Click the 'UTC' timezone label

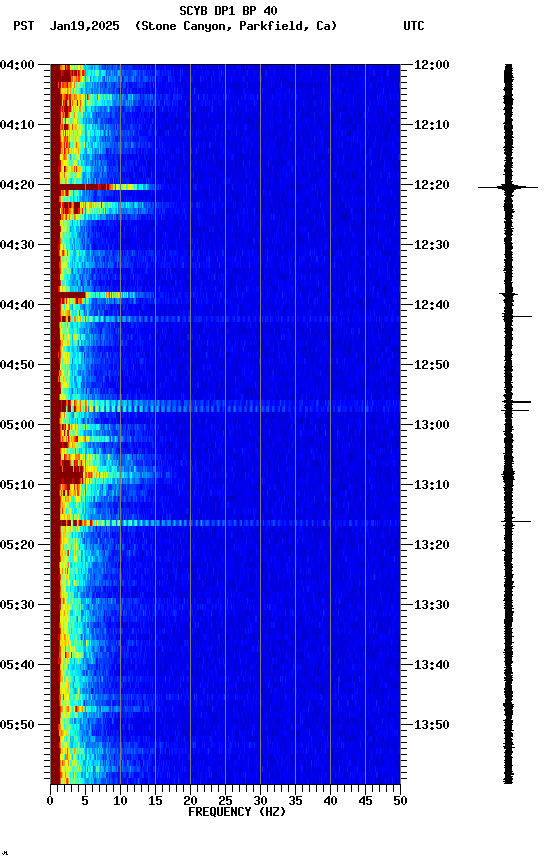coord(414,26)
